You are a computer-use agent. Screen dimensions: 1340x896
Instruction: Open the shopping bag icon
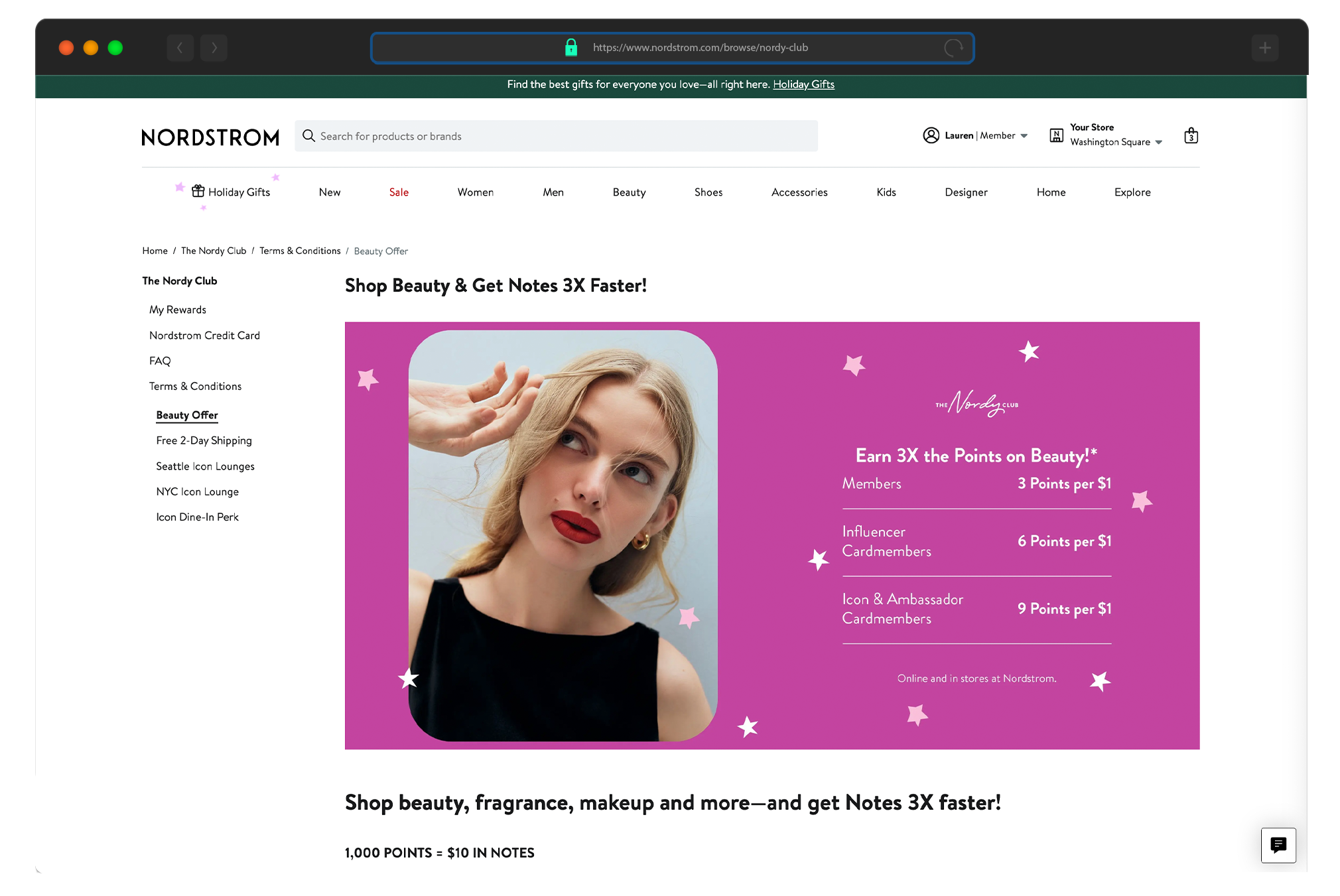tap(1191, 136)
